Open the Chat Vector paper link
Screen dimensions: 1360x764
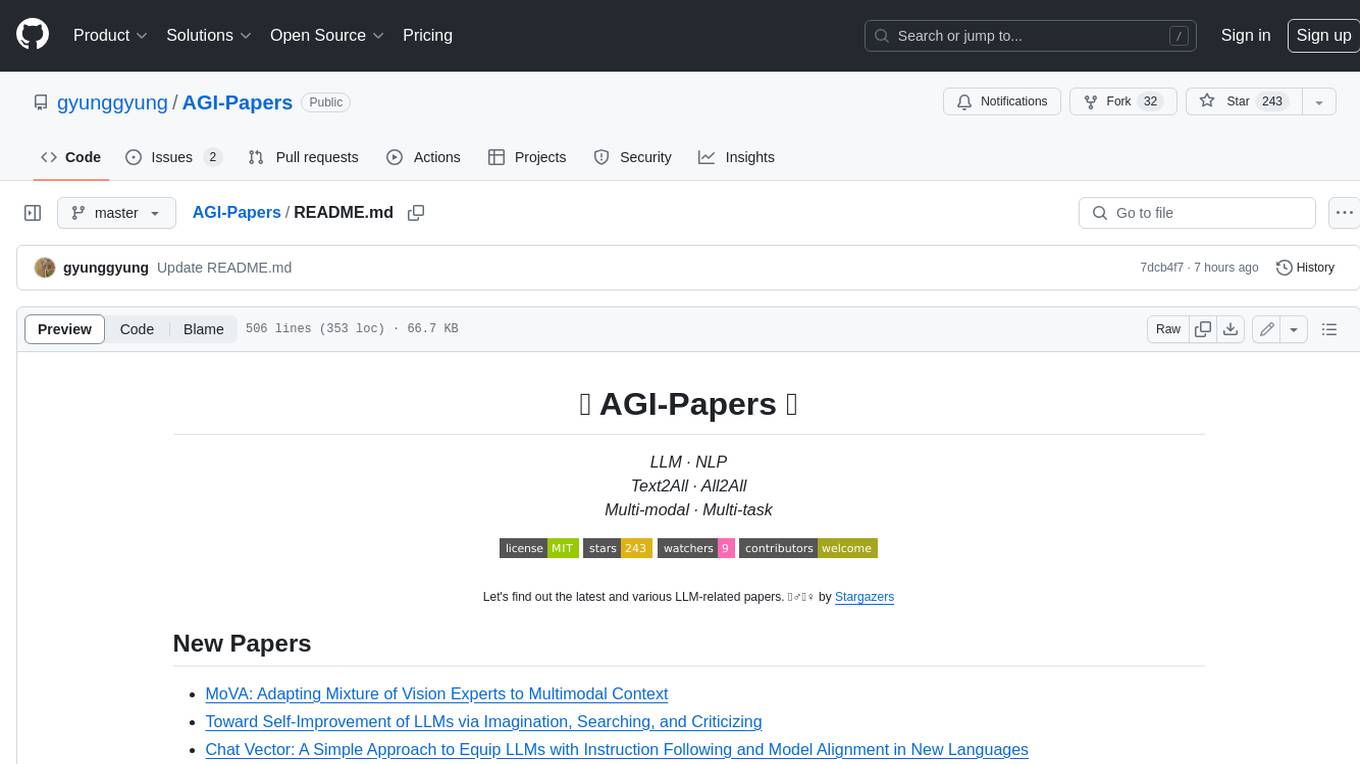(616, 750)
